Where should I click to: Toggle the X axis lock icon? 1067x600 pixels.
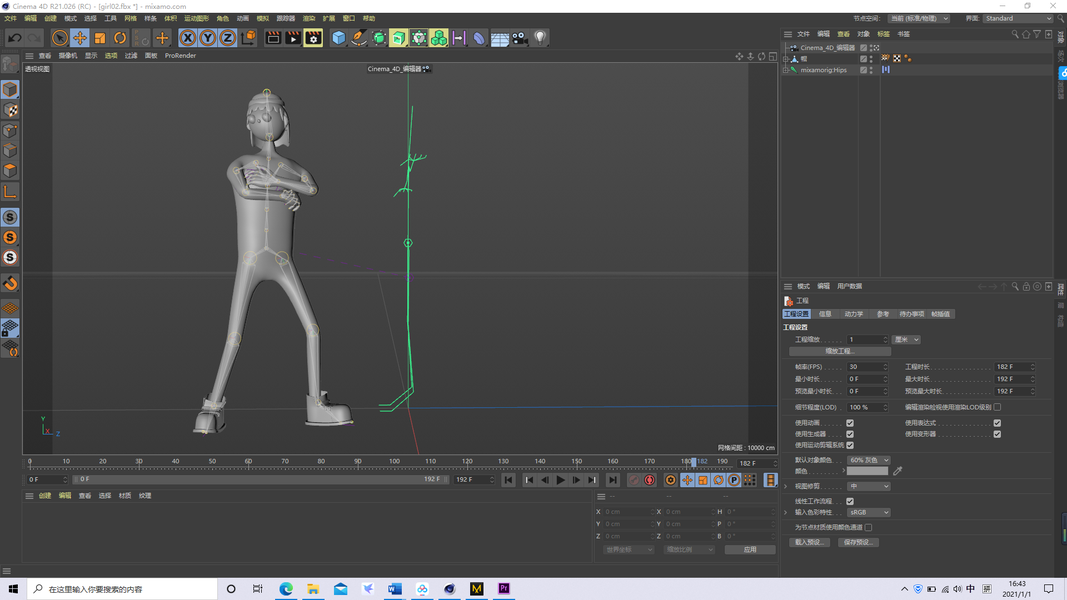pos(187,38)
